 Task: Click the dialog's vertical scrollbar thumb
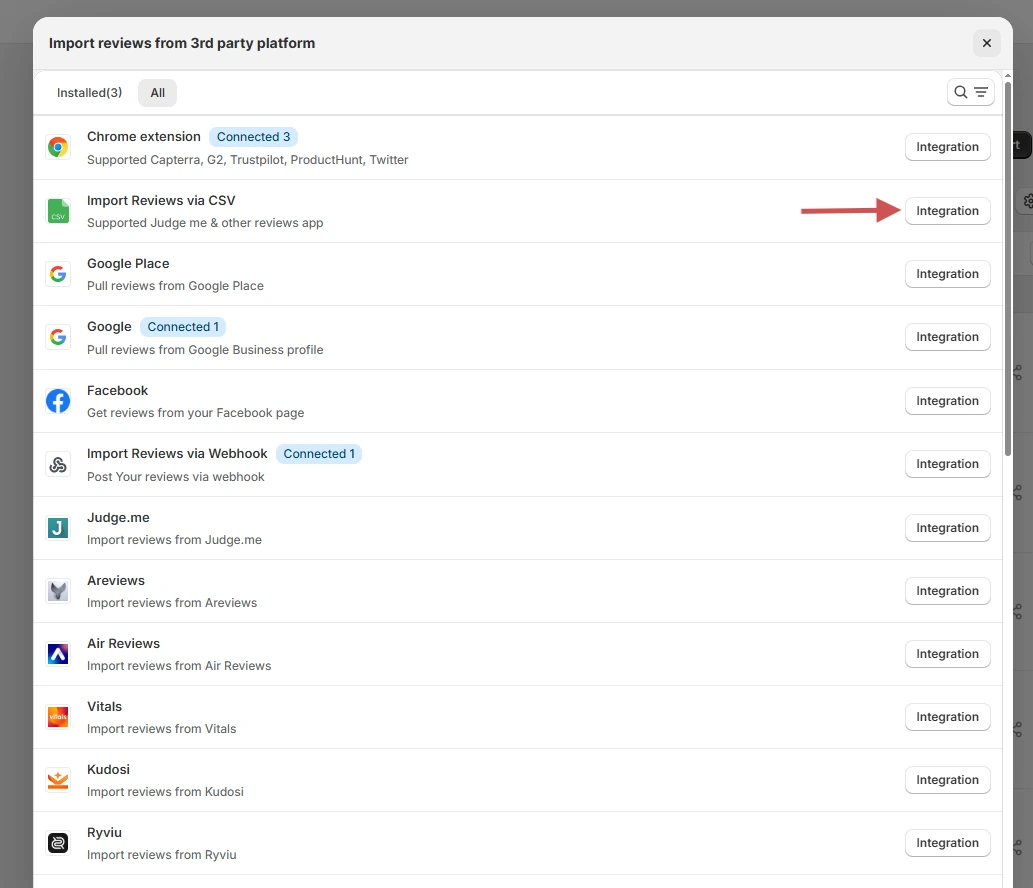click(1008, 269)
